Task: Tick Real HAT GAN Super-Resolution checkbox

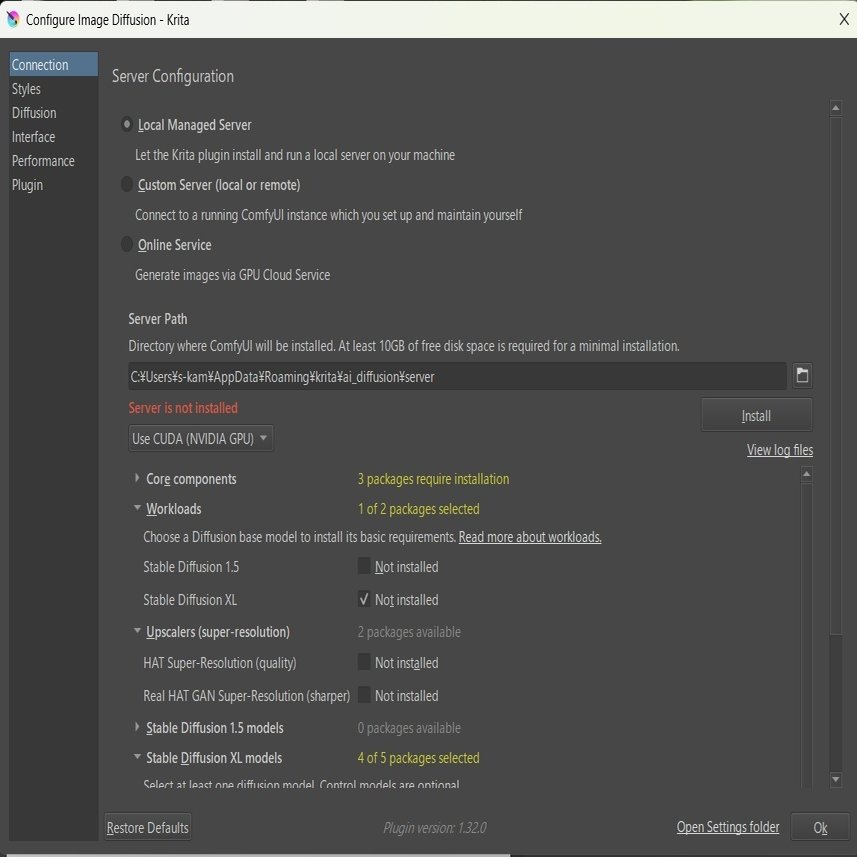Action: pos(364,695)
